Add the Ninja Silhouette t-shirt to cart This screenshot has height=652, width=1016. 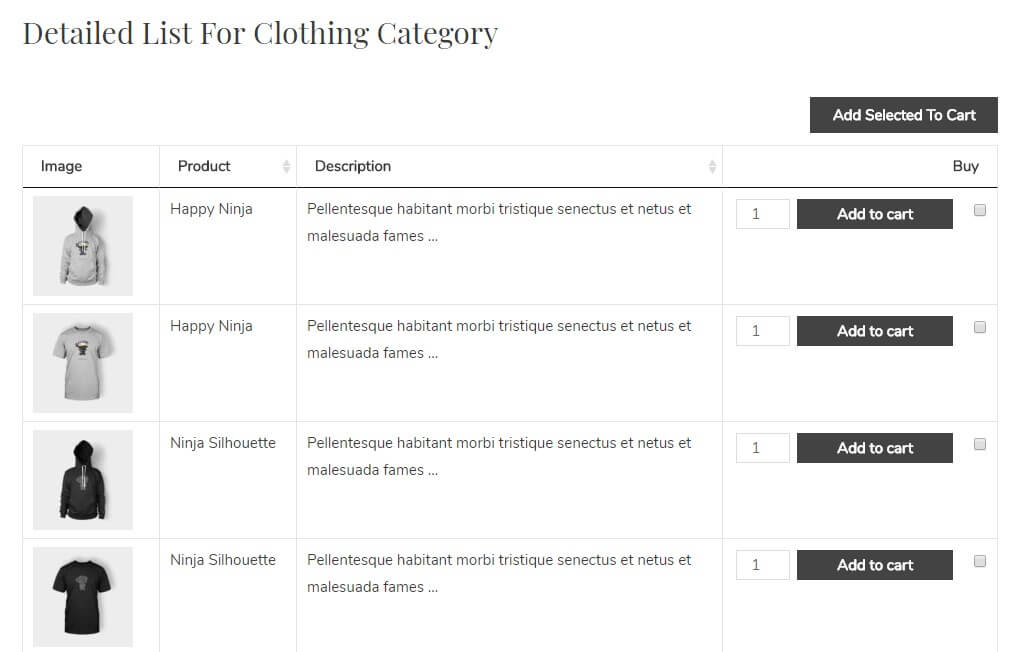(x=874, y=565)
